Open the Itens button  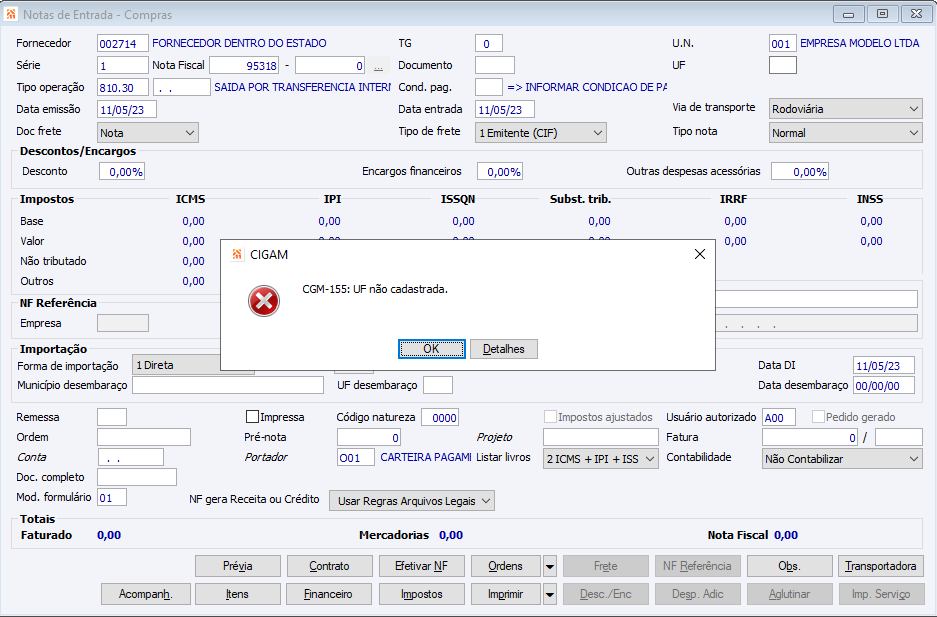(238, 594)
